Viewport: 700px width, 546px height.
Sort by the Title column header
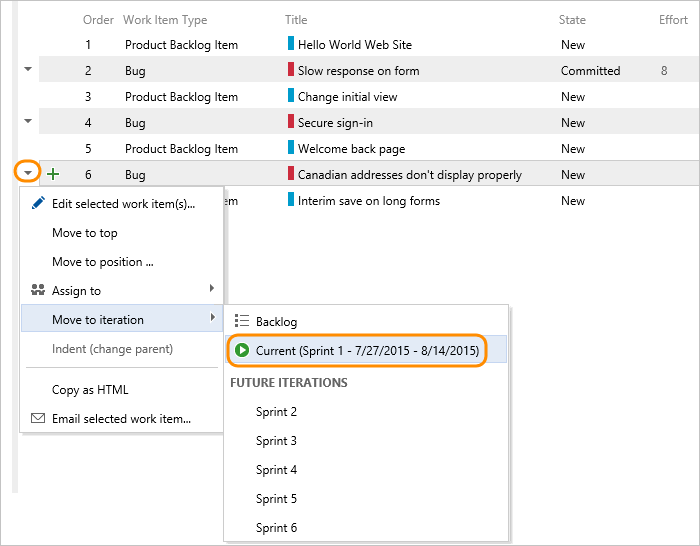pos(296,20)
